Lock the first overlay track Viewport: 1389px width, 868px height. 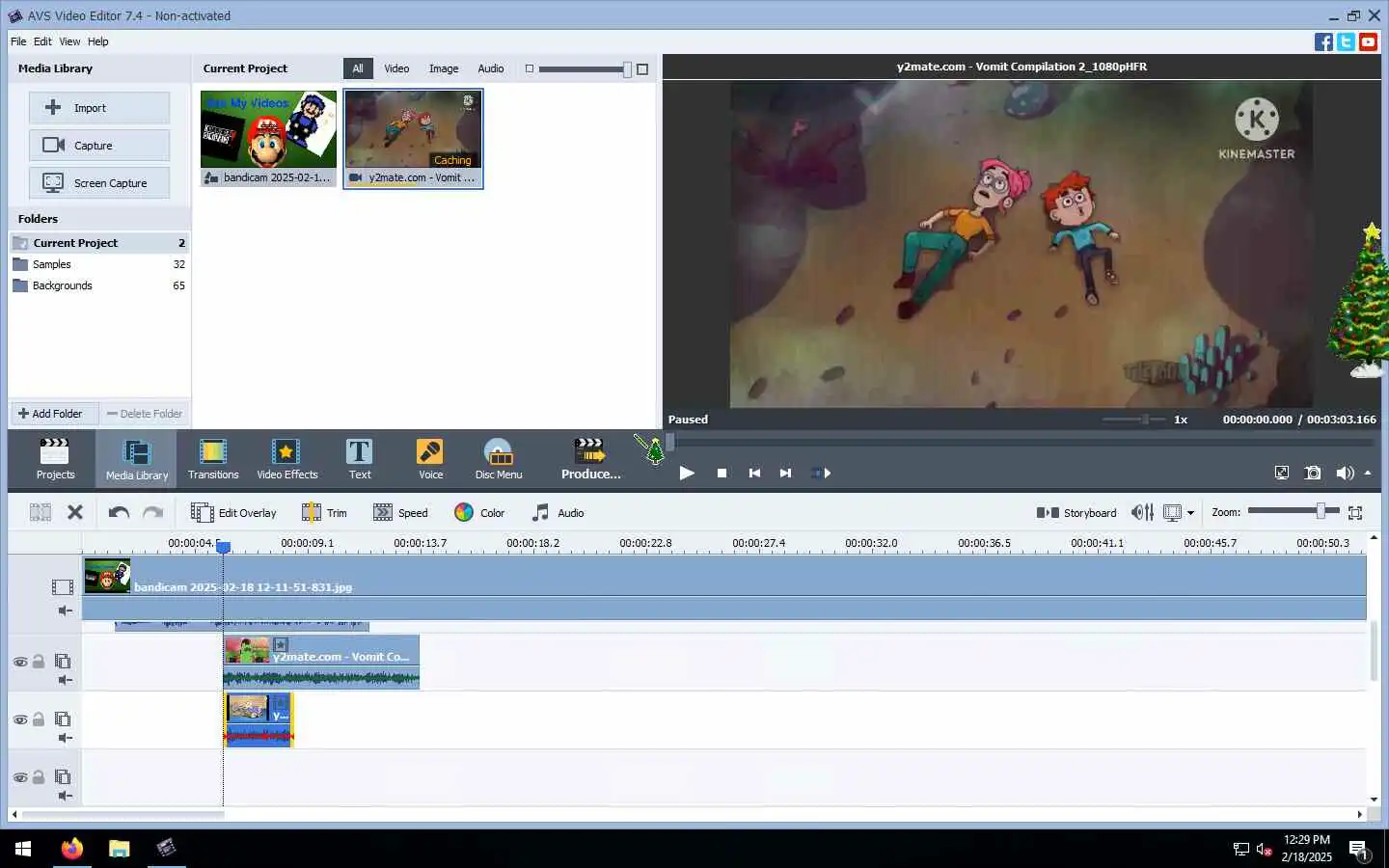39,662
